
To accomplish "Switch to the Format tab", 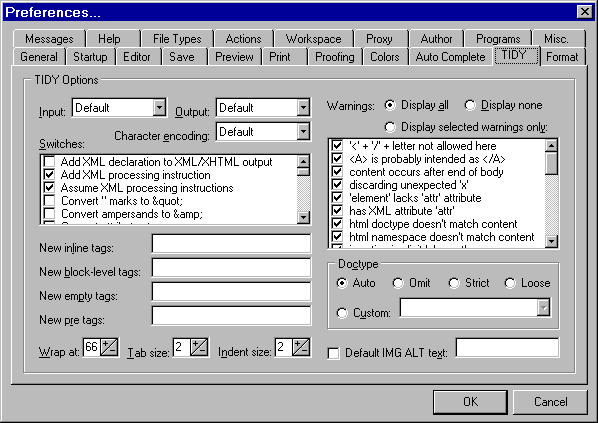I will (x=562, y=57).
